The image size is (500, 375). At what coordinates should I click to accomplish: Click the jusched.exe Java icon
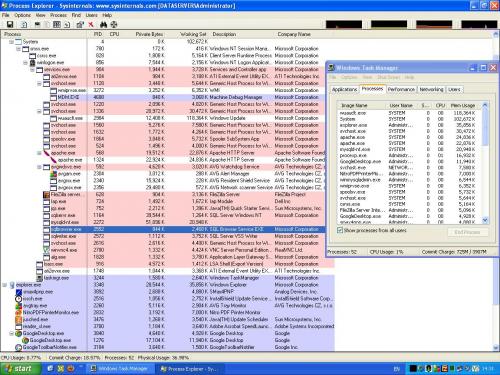pyautogui.click(x=19, y=319)
